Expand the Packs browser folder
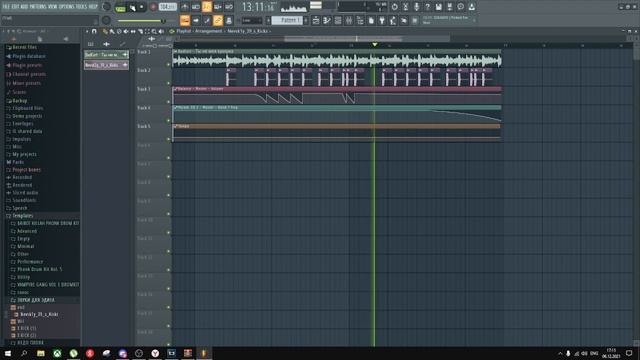 (18, 162)
